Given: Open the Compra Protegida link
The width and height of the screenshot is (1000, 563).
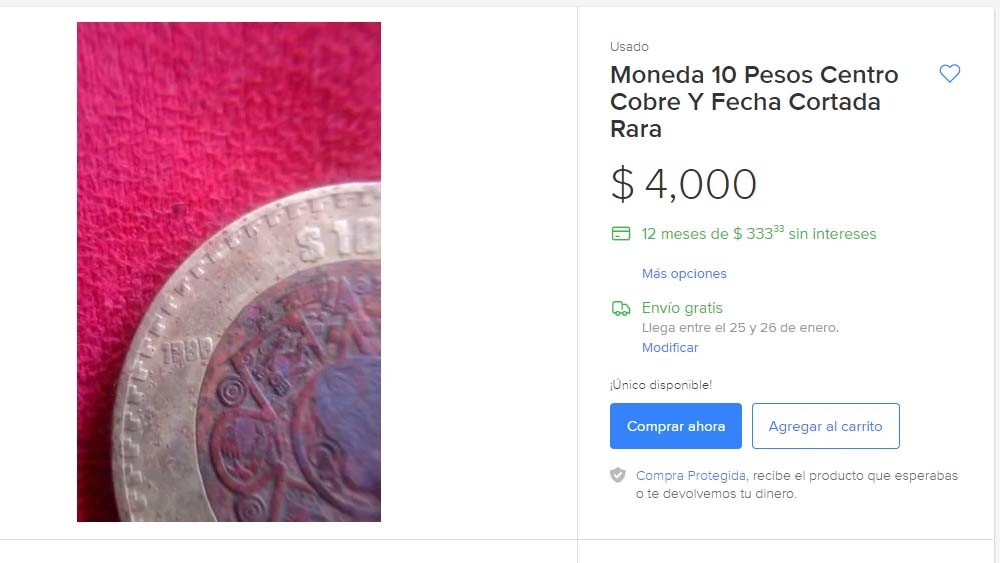Looking at the screenshot, I should click(691, 476).
